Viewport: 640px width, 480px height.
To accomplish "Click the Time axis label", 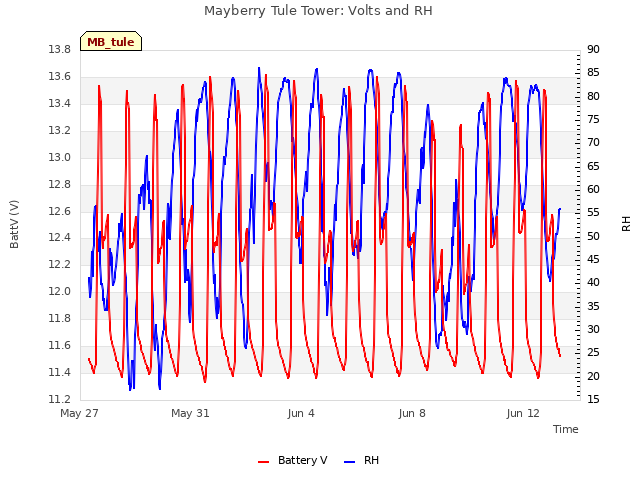I will pos(566,429).
